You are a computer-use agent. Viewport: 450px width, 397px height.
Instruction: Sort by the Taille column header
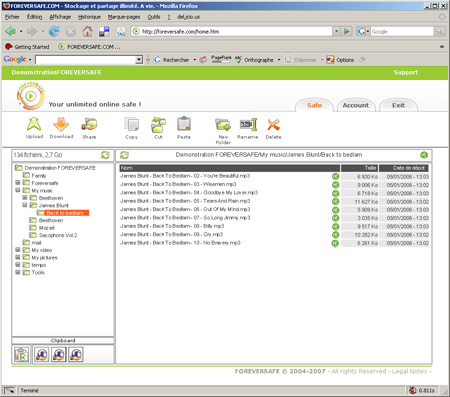tap(360, 168)
